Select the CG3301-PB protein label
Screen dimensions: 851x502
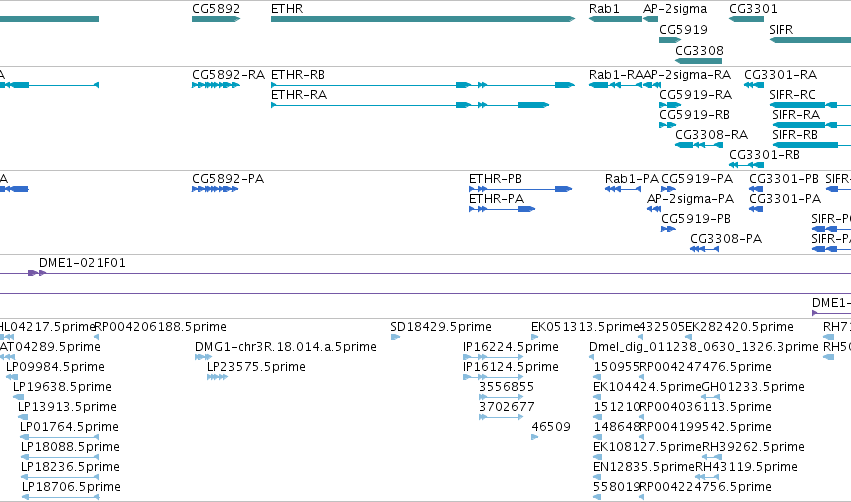[784, 179]
